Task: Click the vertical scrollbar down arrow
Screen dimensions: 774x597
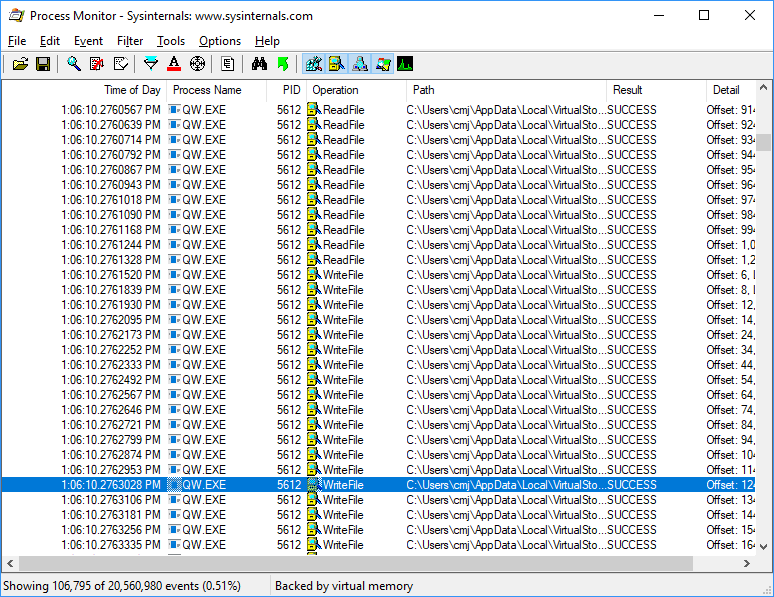Action: click(x=764, y=546)
